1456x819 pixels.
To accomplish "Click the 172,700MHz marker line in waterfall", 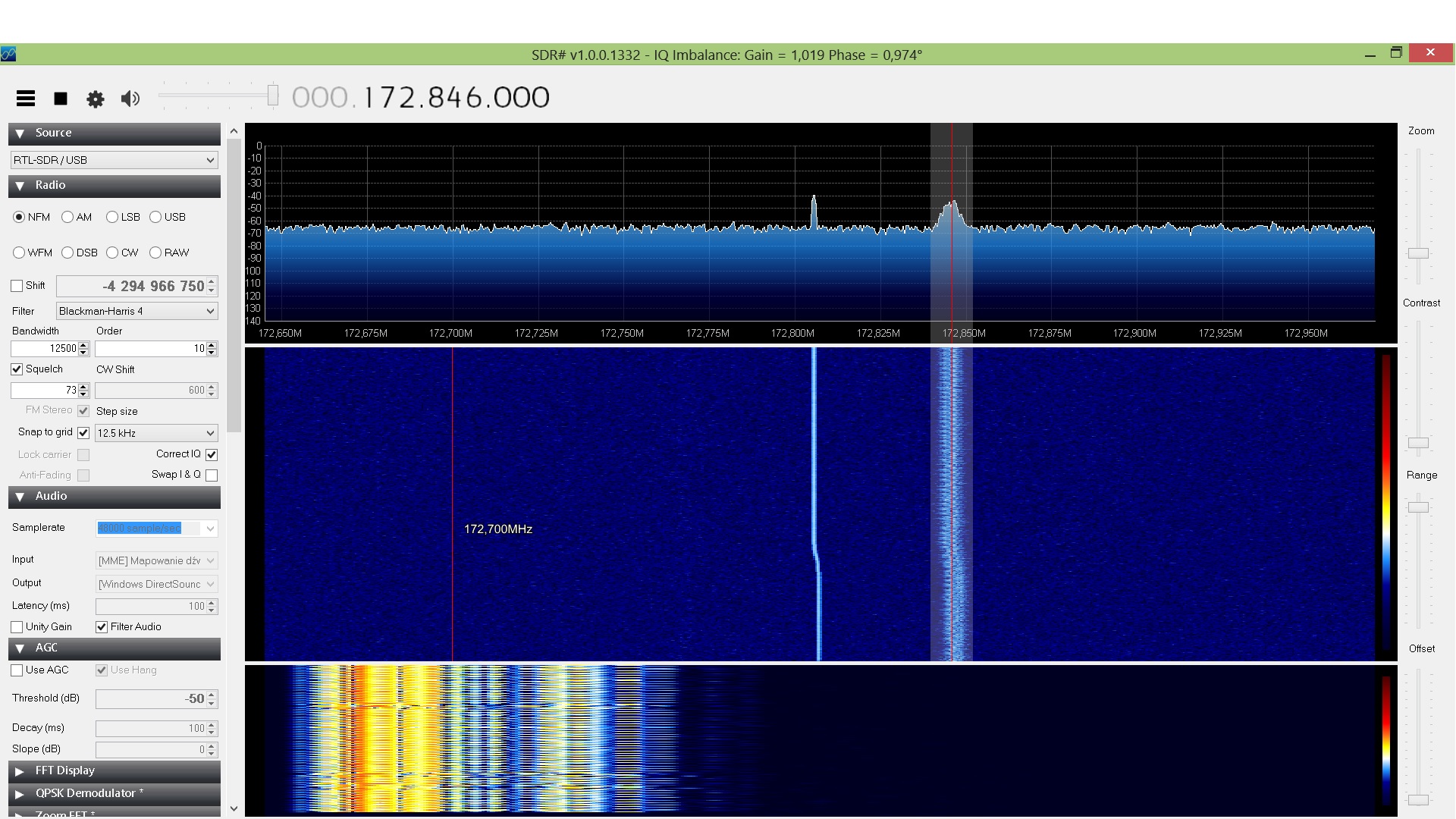I will [x=452, y=504].
